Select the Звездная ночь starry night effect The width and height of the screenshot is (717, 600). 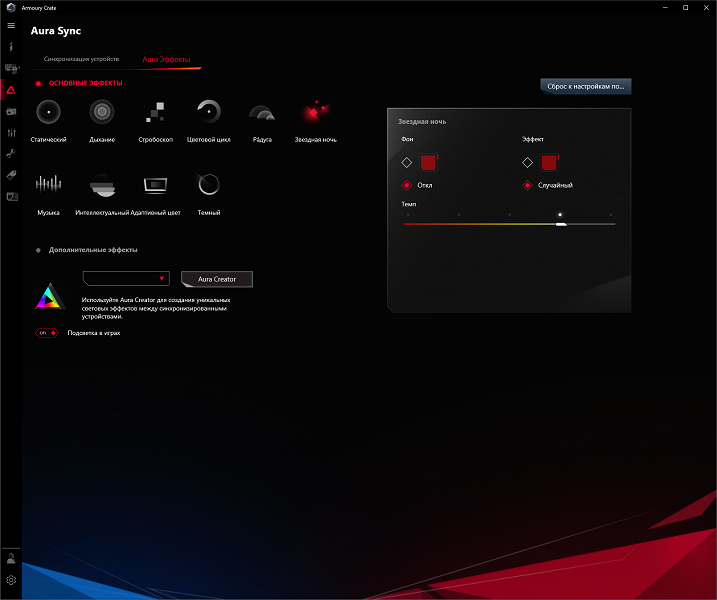(316, 111)
